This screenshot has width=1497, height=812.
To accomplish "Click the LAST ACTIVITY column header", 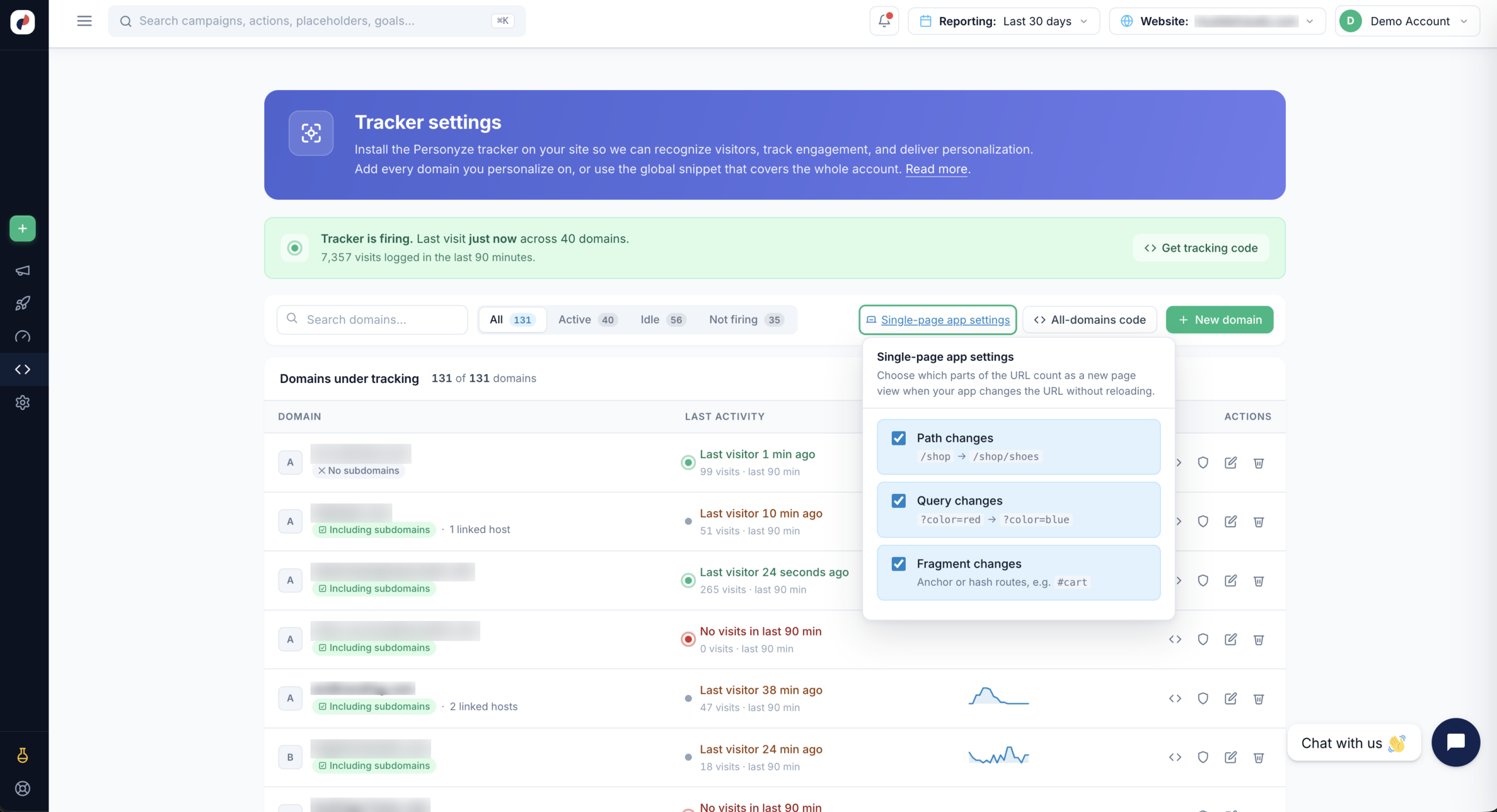I will click(725, 416).
